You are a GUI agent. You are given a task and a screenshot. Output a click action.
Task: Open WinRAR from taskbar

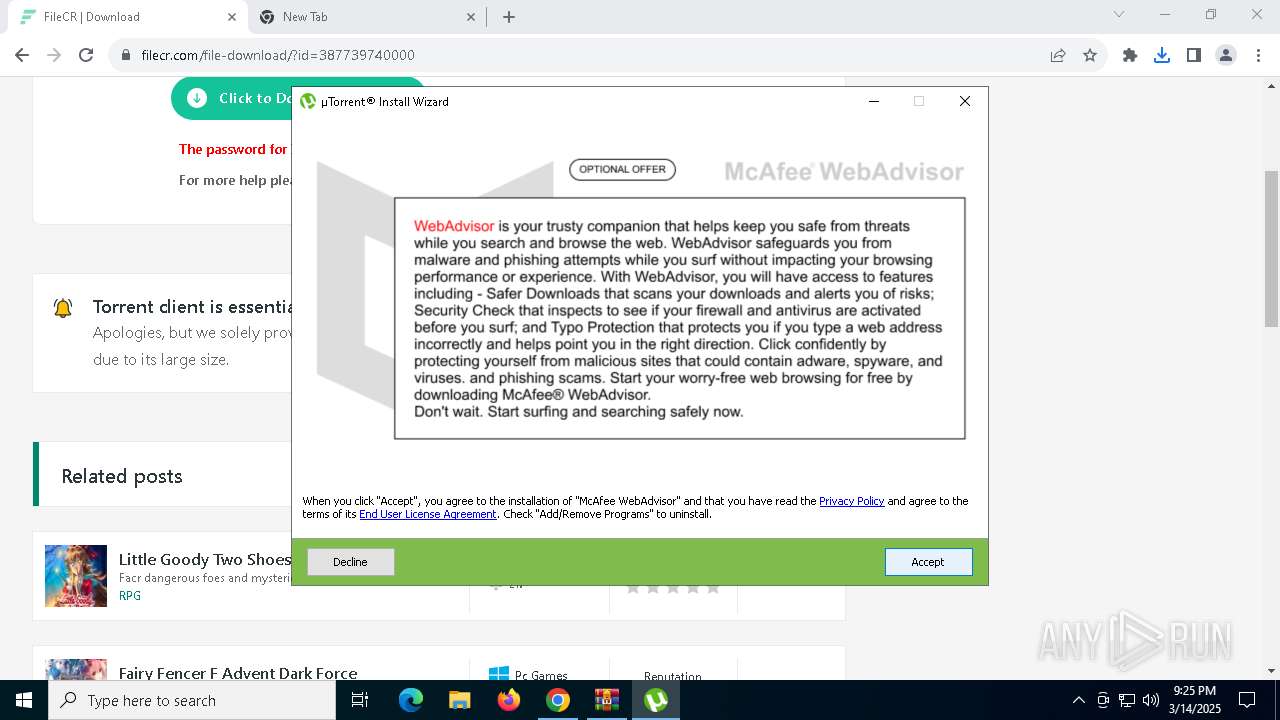coord(607,700)
